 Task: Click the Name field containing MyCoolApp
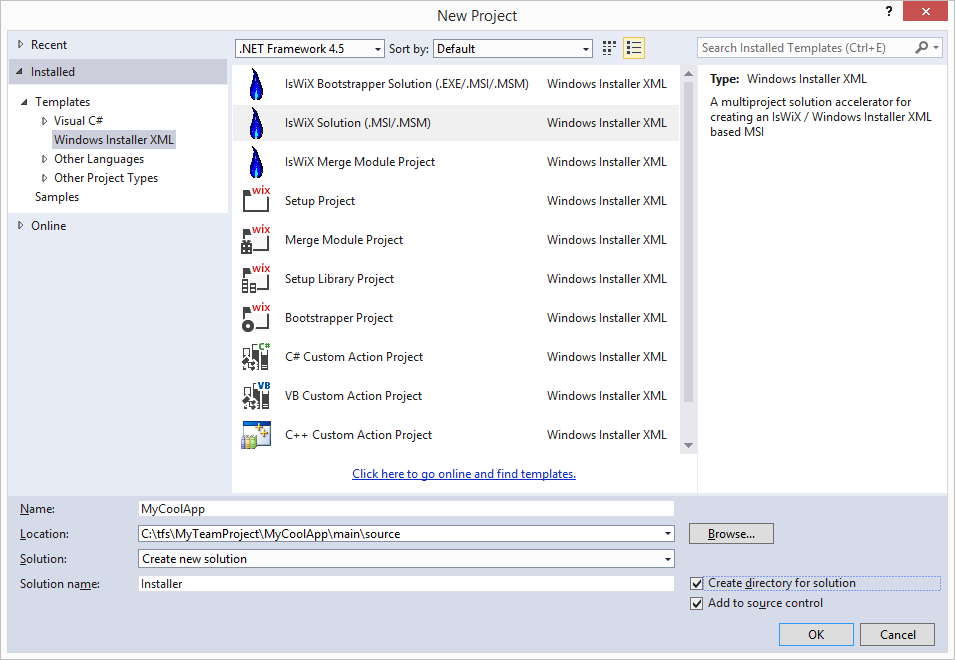(x=406, y=509)
